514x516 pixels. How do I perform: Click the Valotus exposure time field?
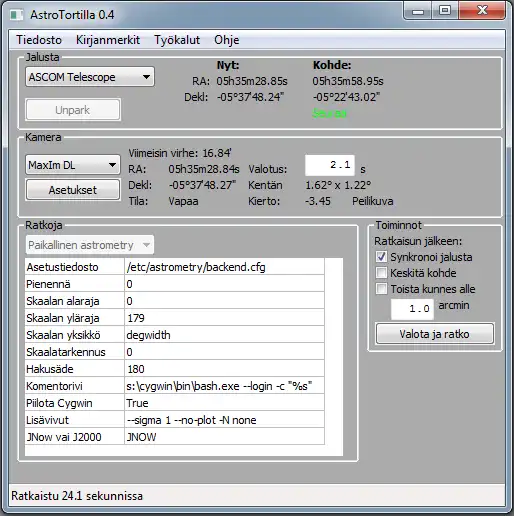click(x=330, y=165)
